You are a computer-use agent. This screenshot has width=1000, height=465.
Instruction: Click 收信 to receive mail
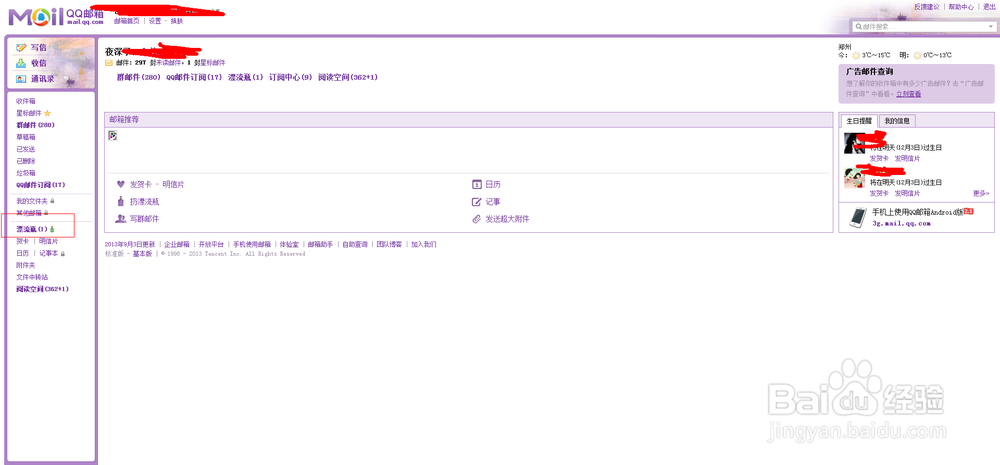click(x=38, y=63)
